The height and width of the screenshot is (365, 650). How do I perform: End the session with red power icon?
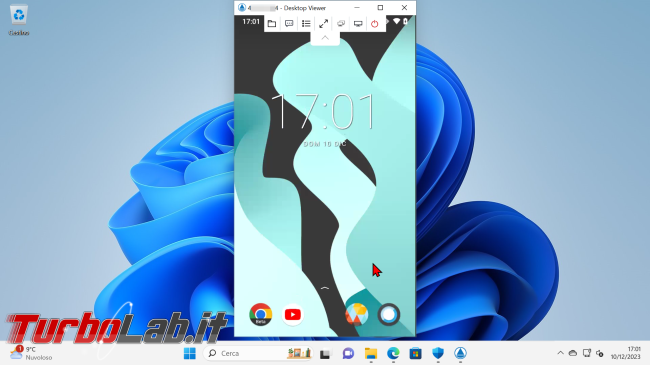coord(375,24)
